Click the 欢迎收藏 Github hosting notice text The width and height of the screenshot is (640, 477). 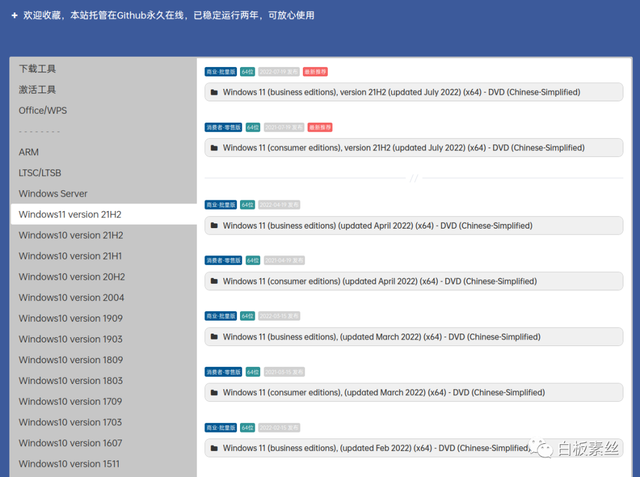tap(169, 16)
